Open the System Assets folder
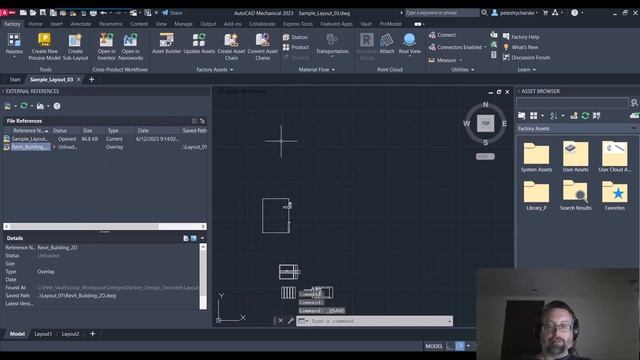The width and height of the screenshot is (640, 360). pos(536,157)
